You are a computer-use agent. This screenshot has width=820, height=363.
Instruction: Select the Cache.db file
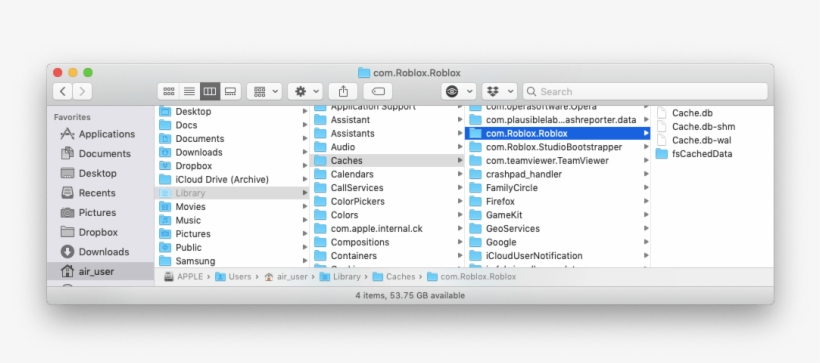pos(713,113)
